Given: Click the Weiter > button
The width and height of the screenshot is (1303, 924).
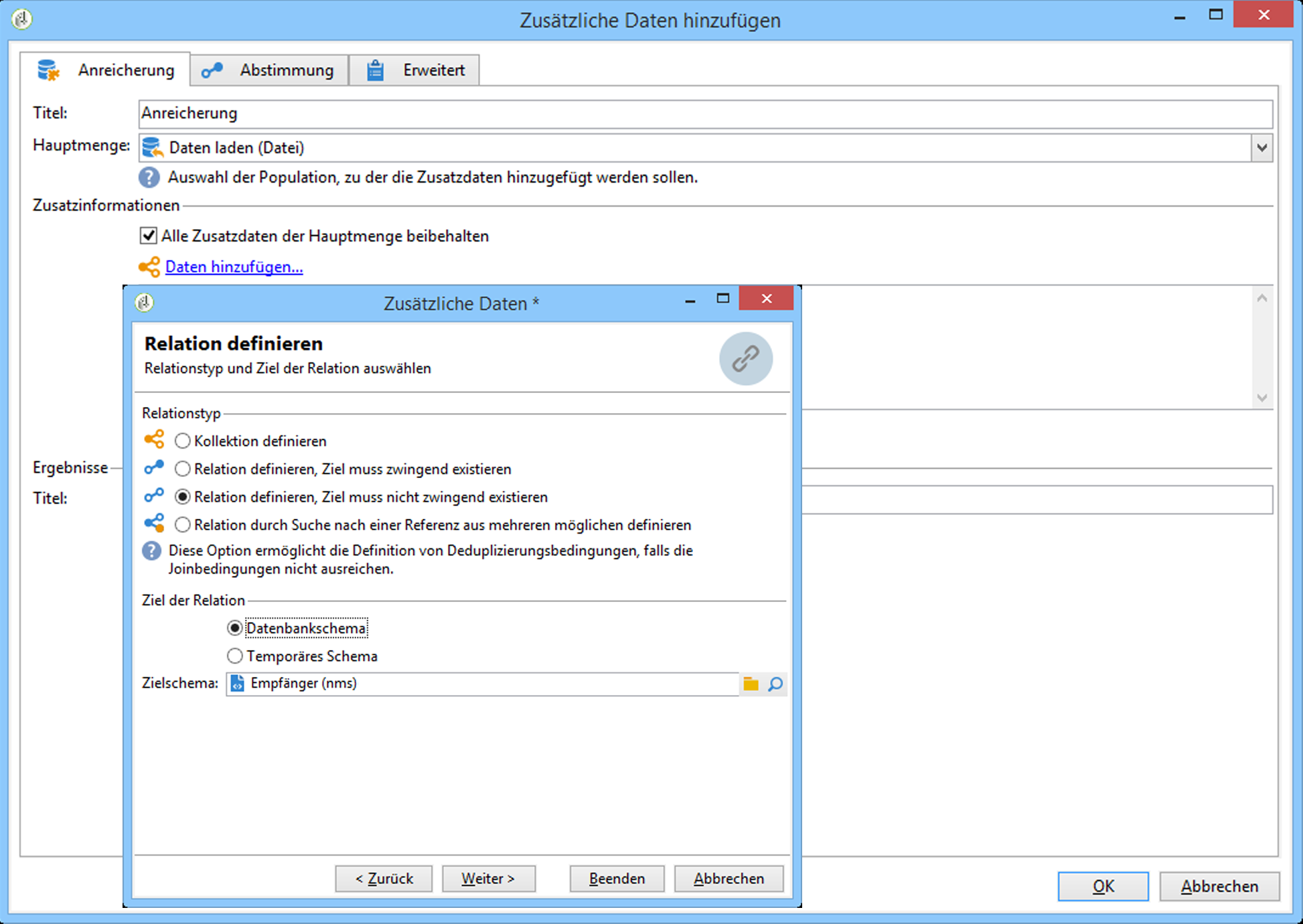Looking at the screenshot, I should [488, 878].
